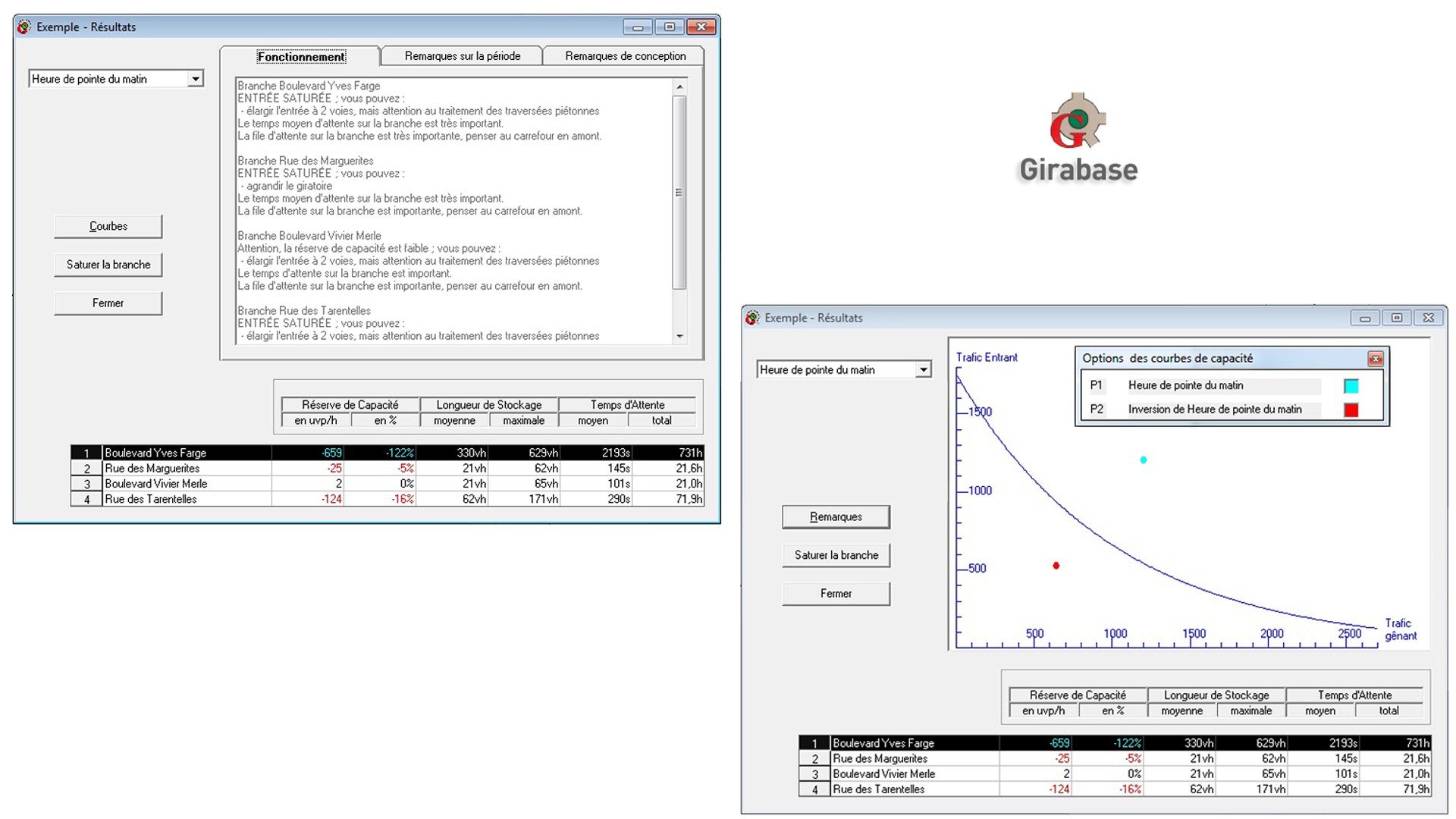1456x819 pixels.
Task: Open period dropdown in right window
Action: point(923,370)
